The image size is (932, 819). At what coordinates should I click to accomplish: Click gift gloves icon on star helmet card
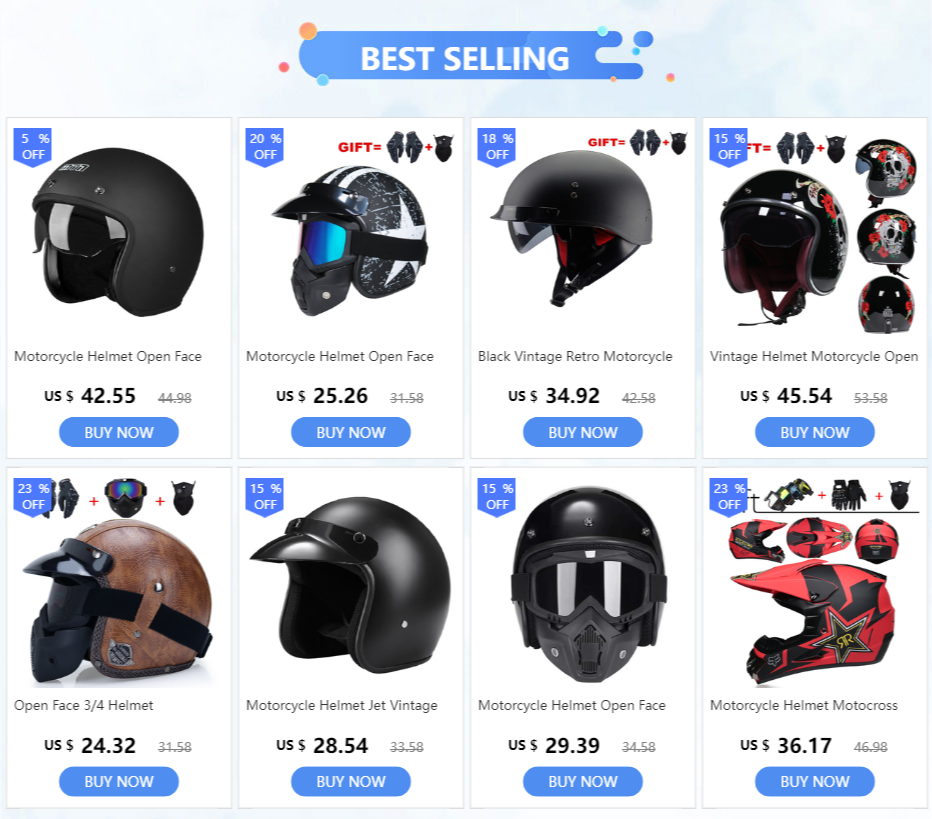click(405, 147)
